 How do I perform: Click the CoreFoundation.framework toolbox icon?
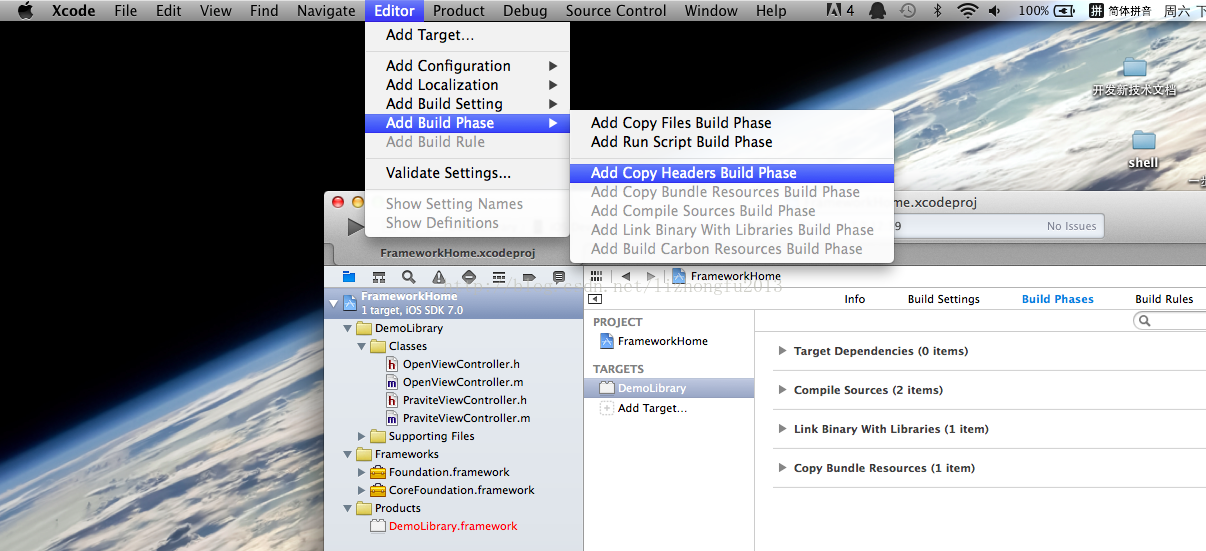378,490
